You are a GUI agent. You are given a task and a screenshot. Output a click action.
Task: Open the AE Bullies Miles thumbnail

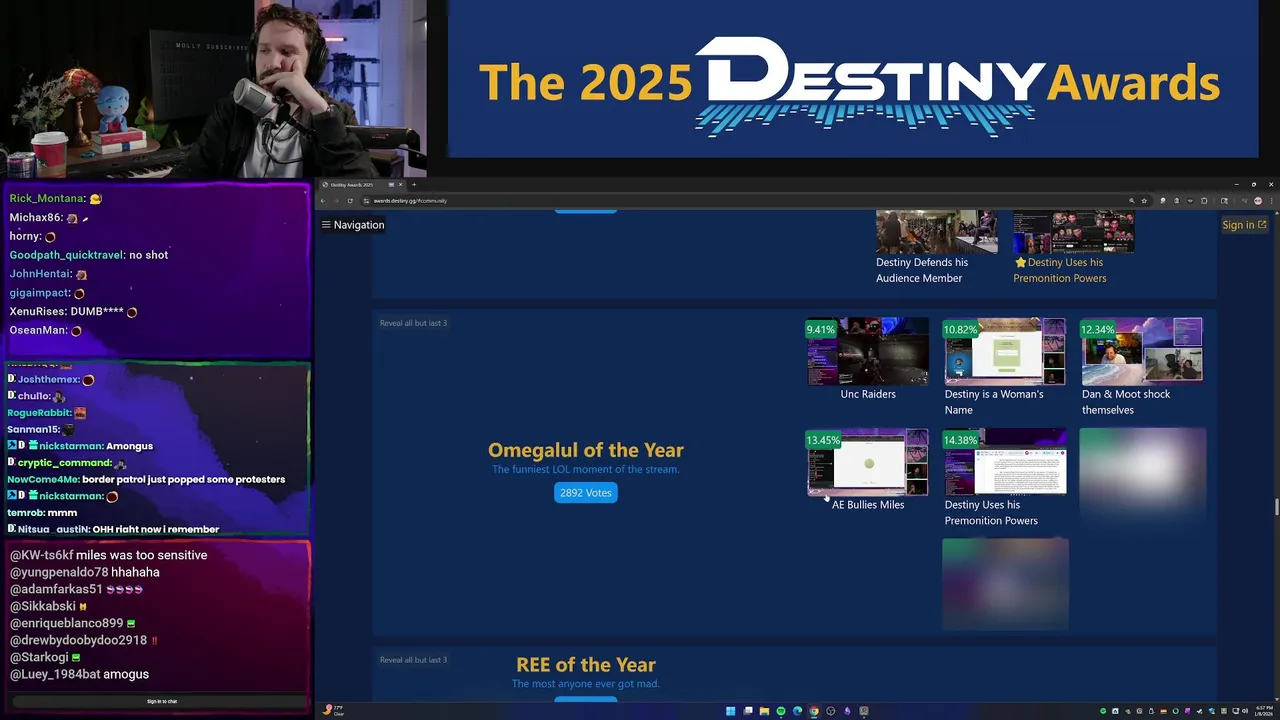pyautogui.click(x=867, y=462)
